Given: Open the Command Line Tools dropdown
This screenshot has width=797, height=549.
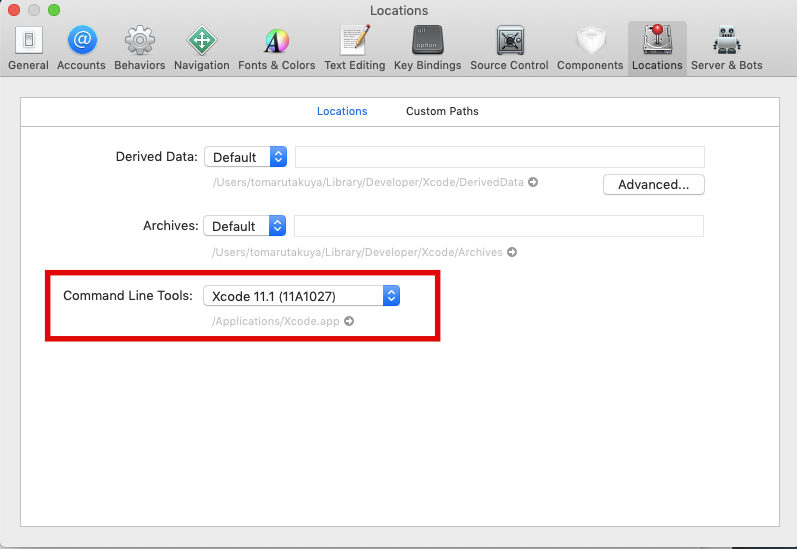Looking at the screenshot, I should click(301, 296).
